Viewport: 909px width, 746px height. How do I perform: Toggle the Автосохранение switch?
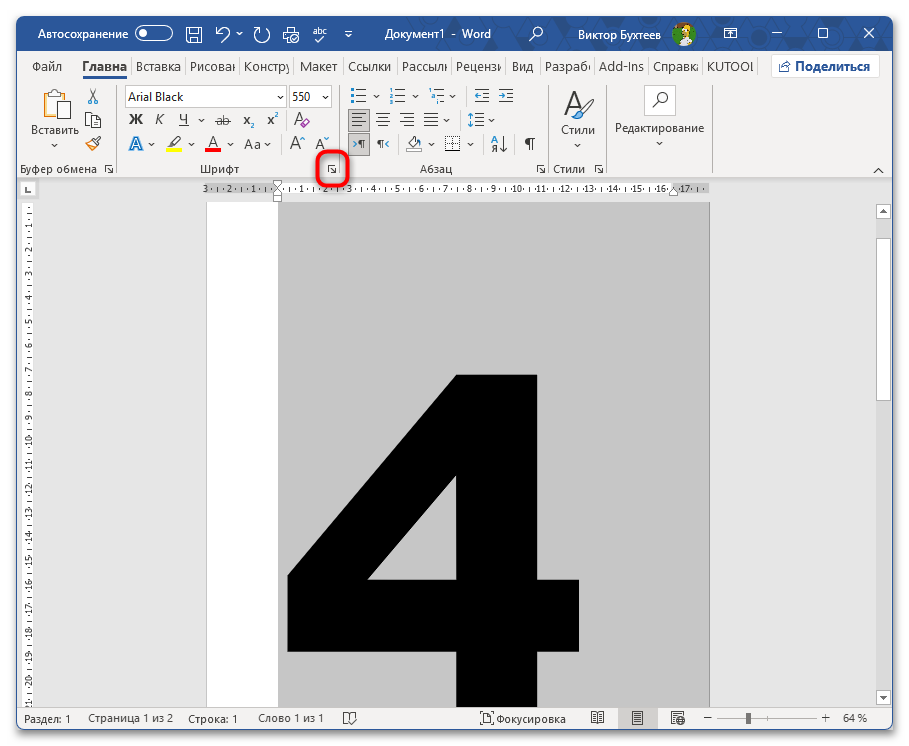click(155, 34)
